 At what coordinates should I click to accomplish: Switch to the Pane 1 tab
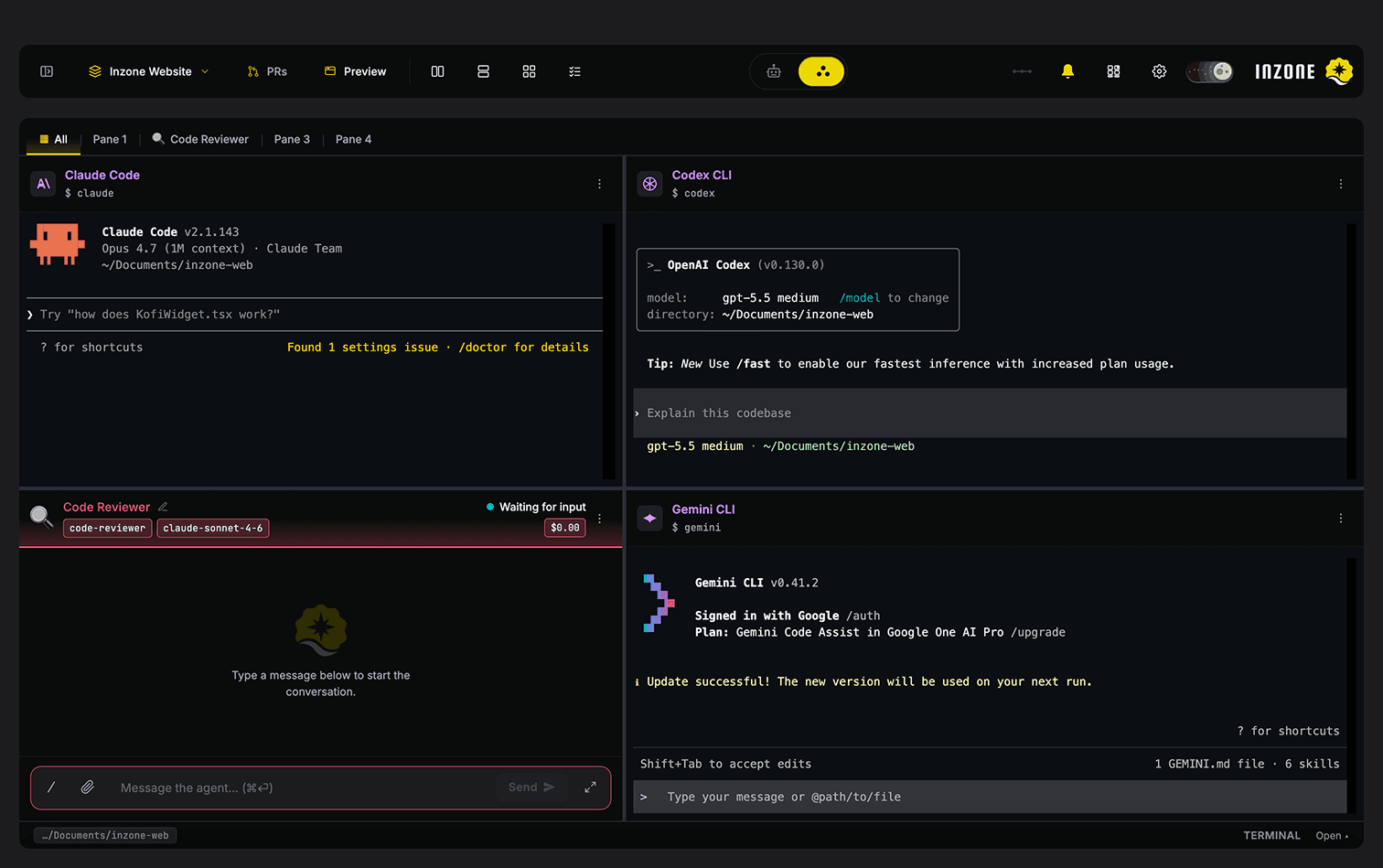[x=110, y=139]
